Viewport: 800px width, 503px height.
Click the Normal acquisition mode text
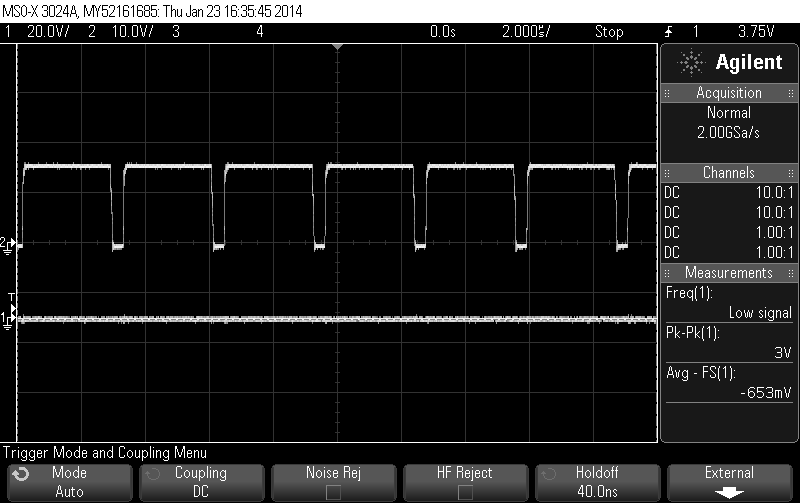click(729, 113)
